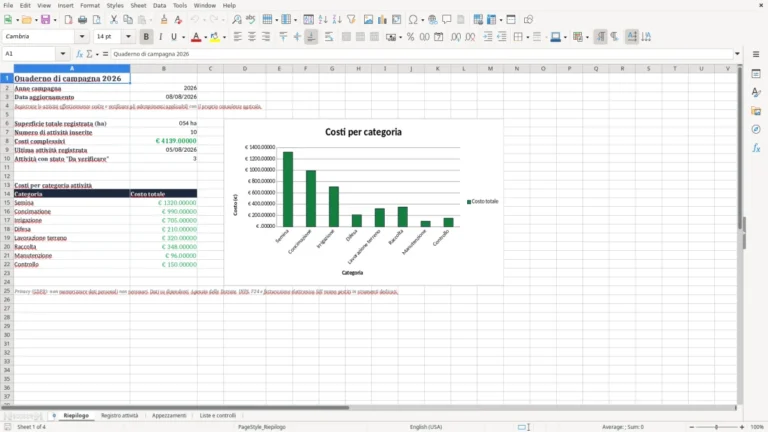
Task: Click Insert Comment speech bubble icon
Action: click(447, 20)
